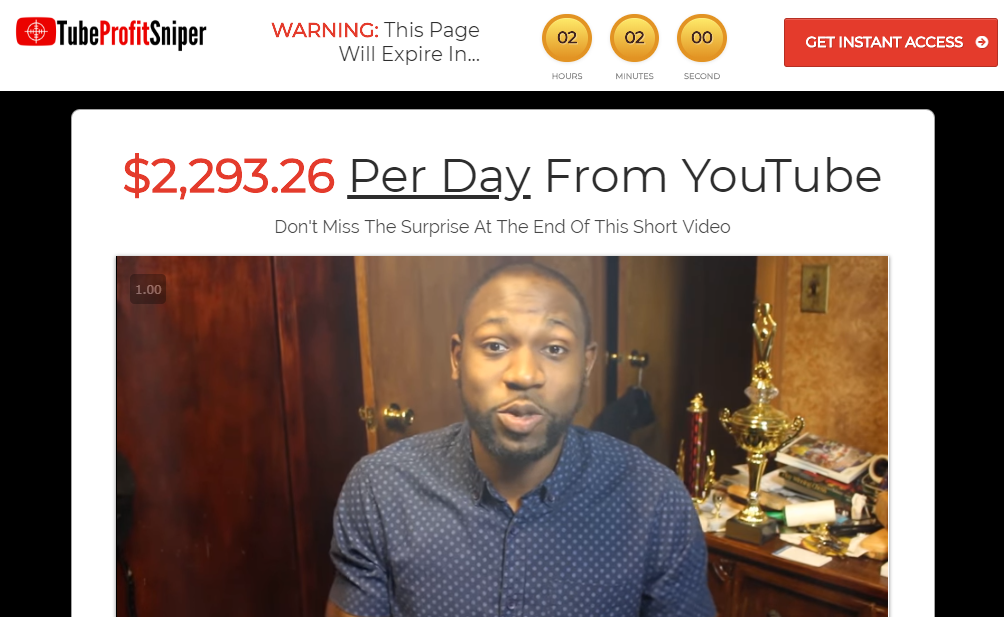Click the TubeProfitSniper logo text

[131, 34]
